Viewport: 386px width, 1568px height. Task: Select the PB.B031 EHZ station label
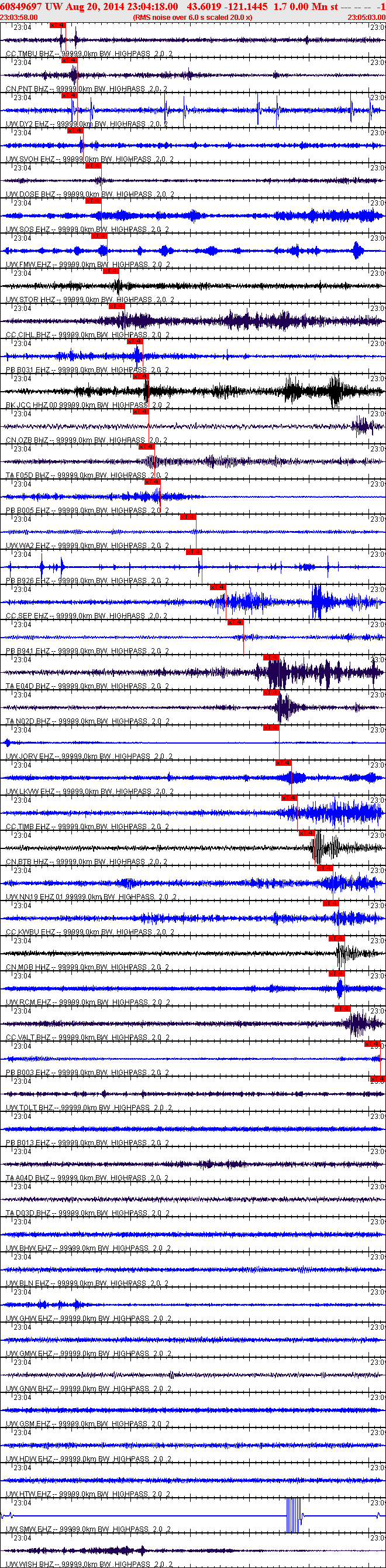(x=88, y=370)
